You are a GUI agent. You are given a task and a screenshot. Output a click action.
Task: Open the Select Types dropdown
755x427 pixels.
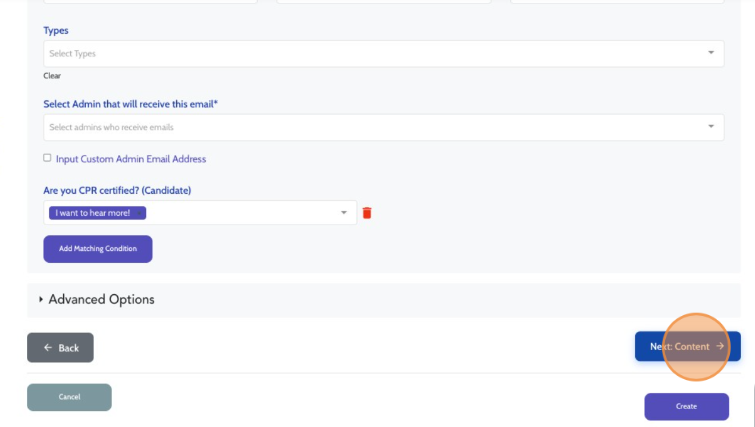[x=384, y=53]
